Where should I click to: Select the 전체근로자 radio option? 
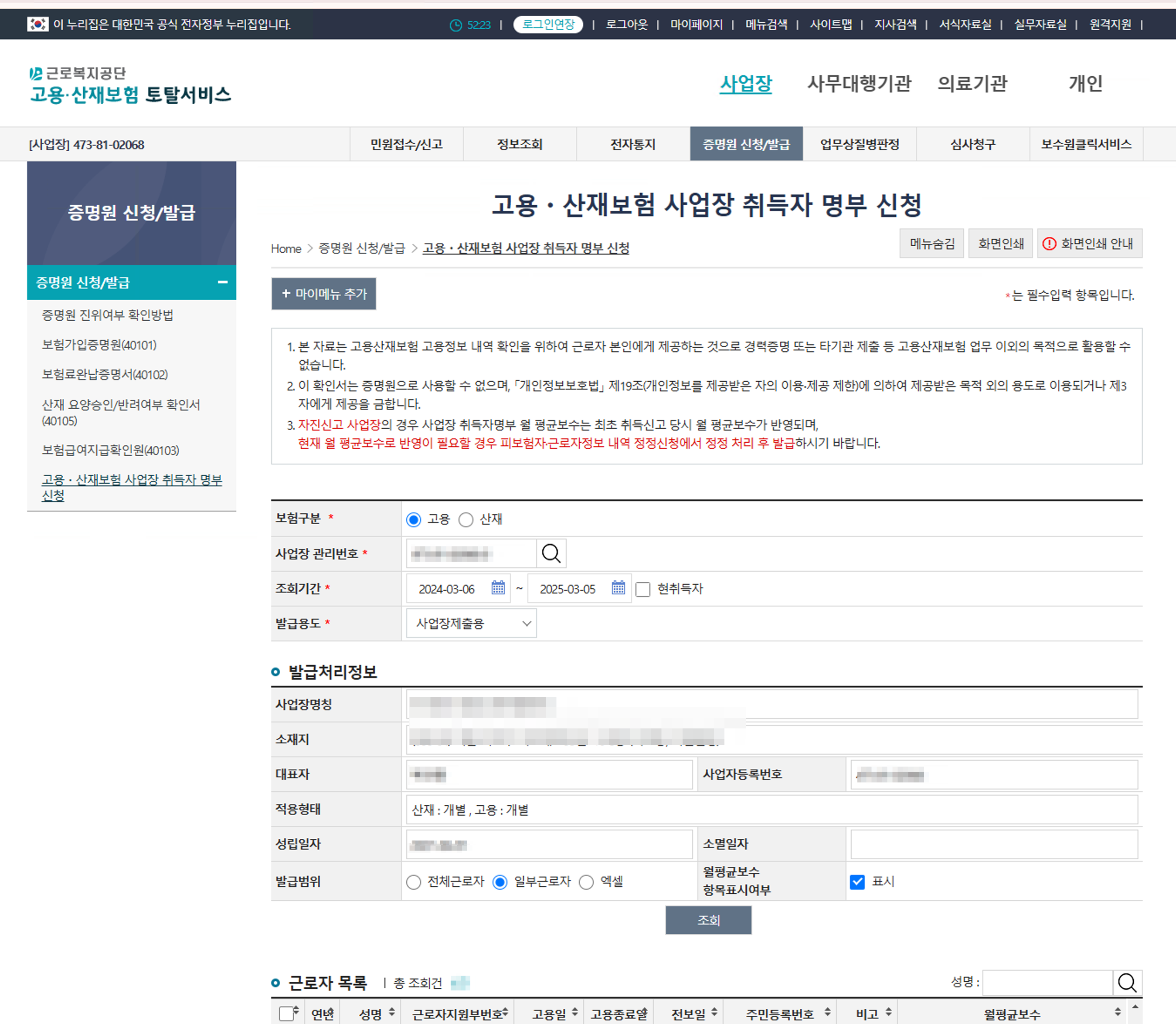[x=413, y=882]
